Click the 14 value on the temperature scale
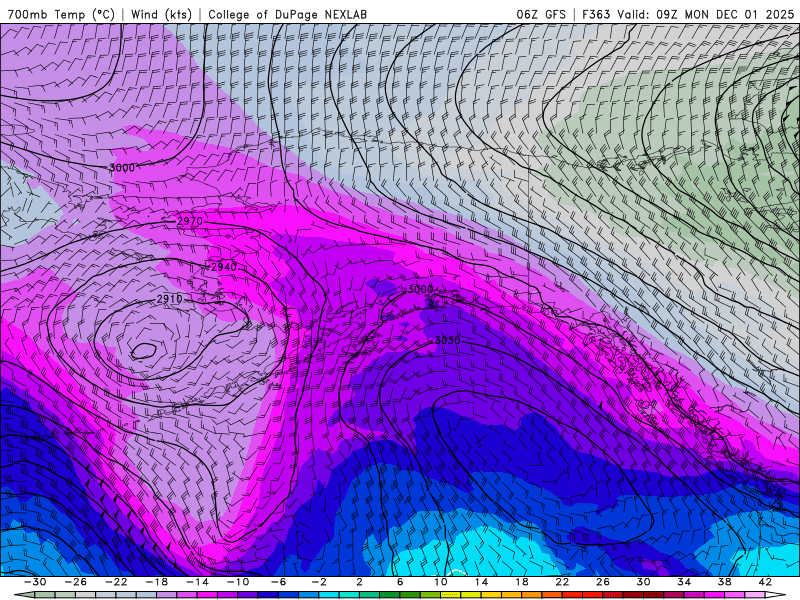800x600 pixels. [x=481, y=582]
